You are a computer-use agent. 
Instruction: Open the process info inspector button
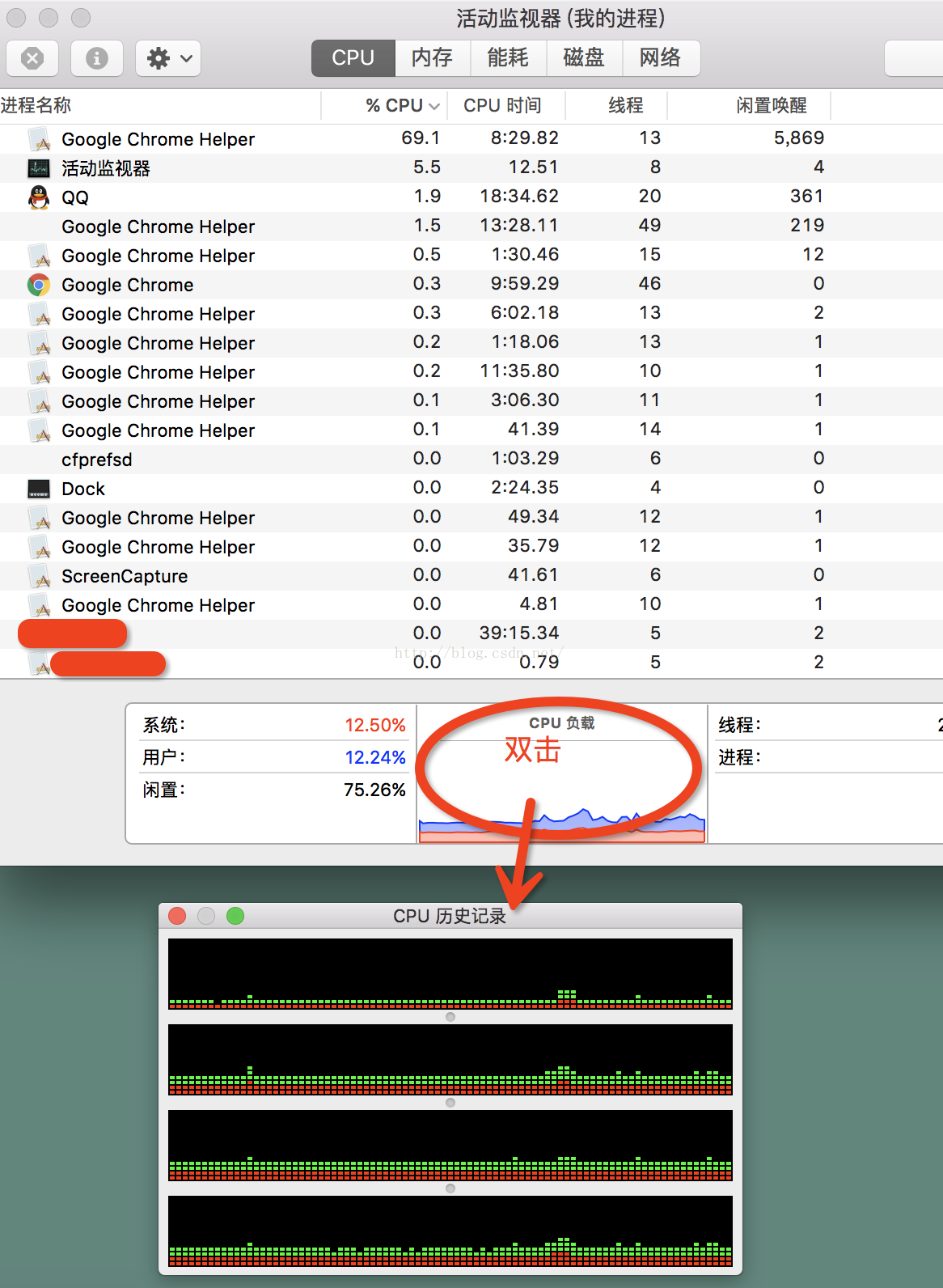(x=97, y=58)
